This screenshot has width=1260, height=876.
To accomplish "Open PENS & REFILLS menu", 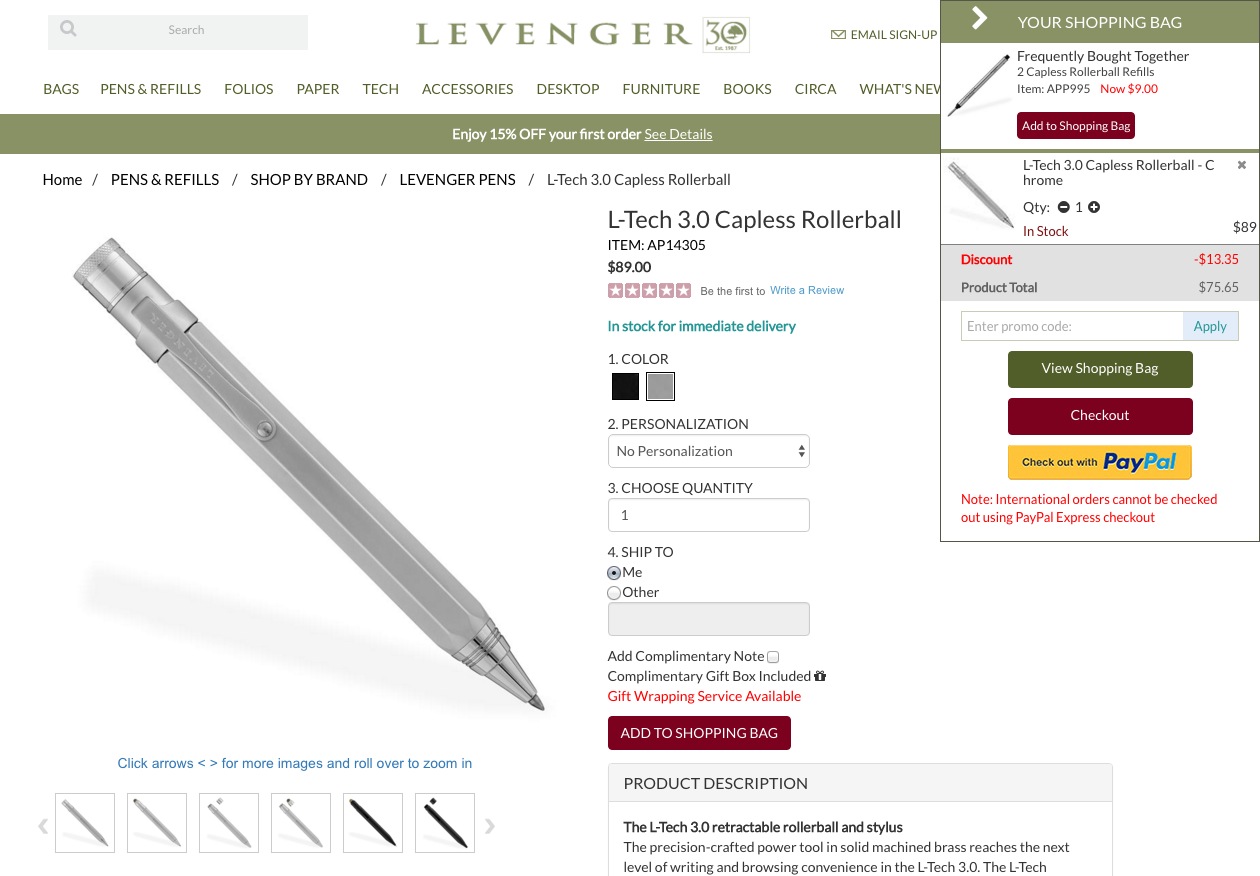I will coord(150,89).
